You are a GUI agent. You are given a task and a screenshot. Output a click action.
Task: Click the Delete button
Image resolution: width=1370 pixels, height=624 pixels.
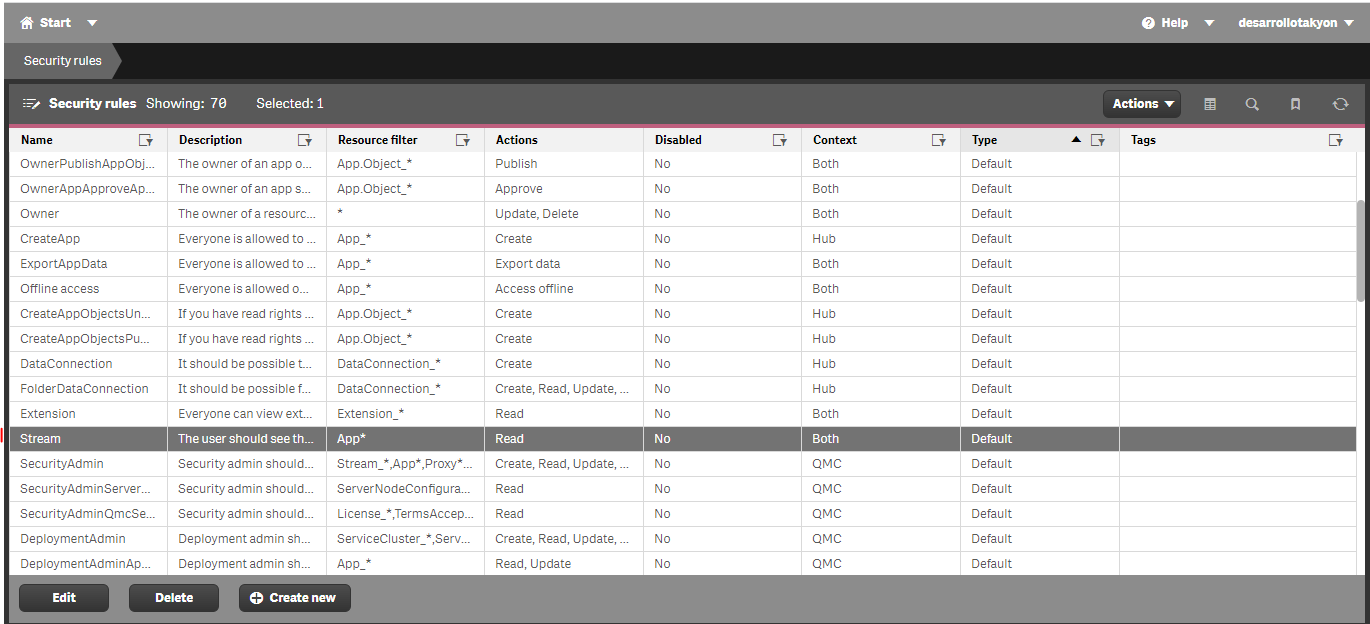pos(173,597)
